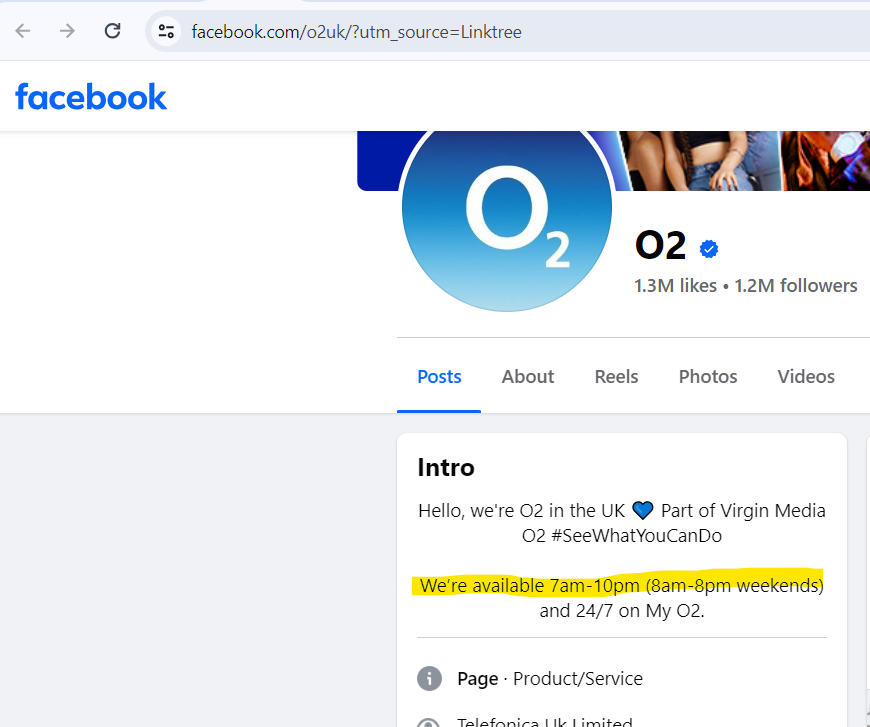Open the Telefonica UK Limited link
This screenshot has width=870, height=727.
click(x=544, y=722)
